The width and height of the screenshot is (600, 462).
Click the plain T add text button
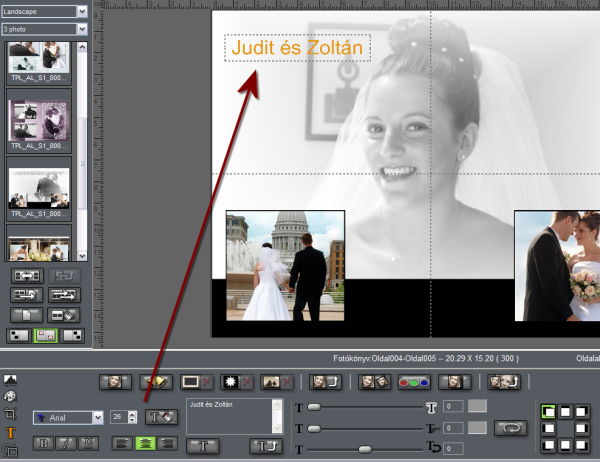pos(202,446)
